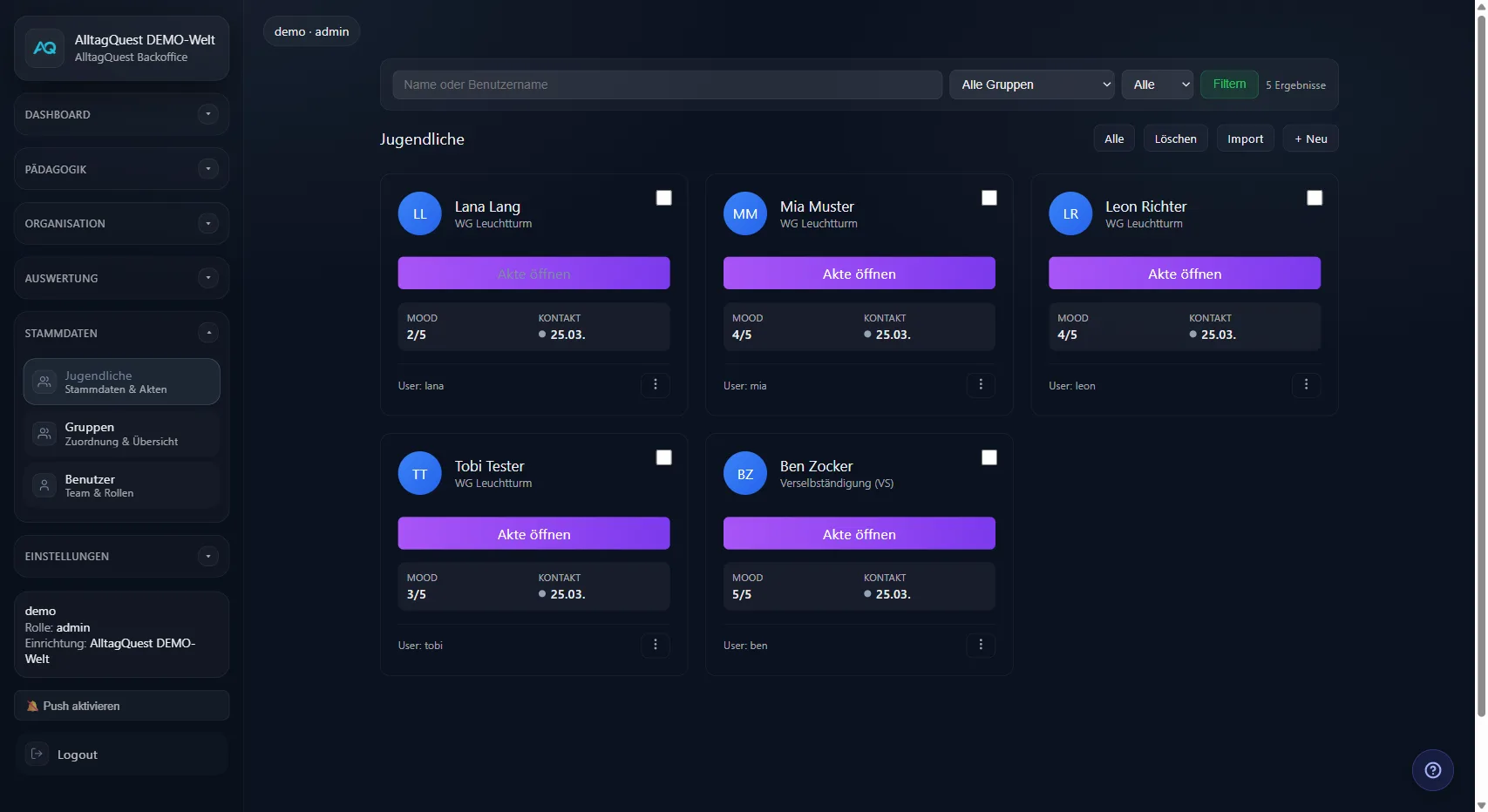Click the Filtern button
Image resolution: width=1488 pixels, height=812 pixels.
(1229, 84)
